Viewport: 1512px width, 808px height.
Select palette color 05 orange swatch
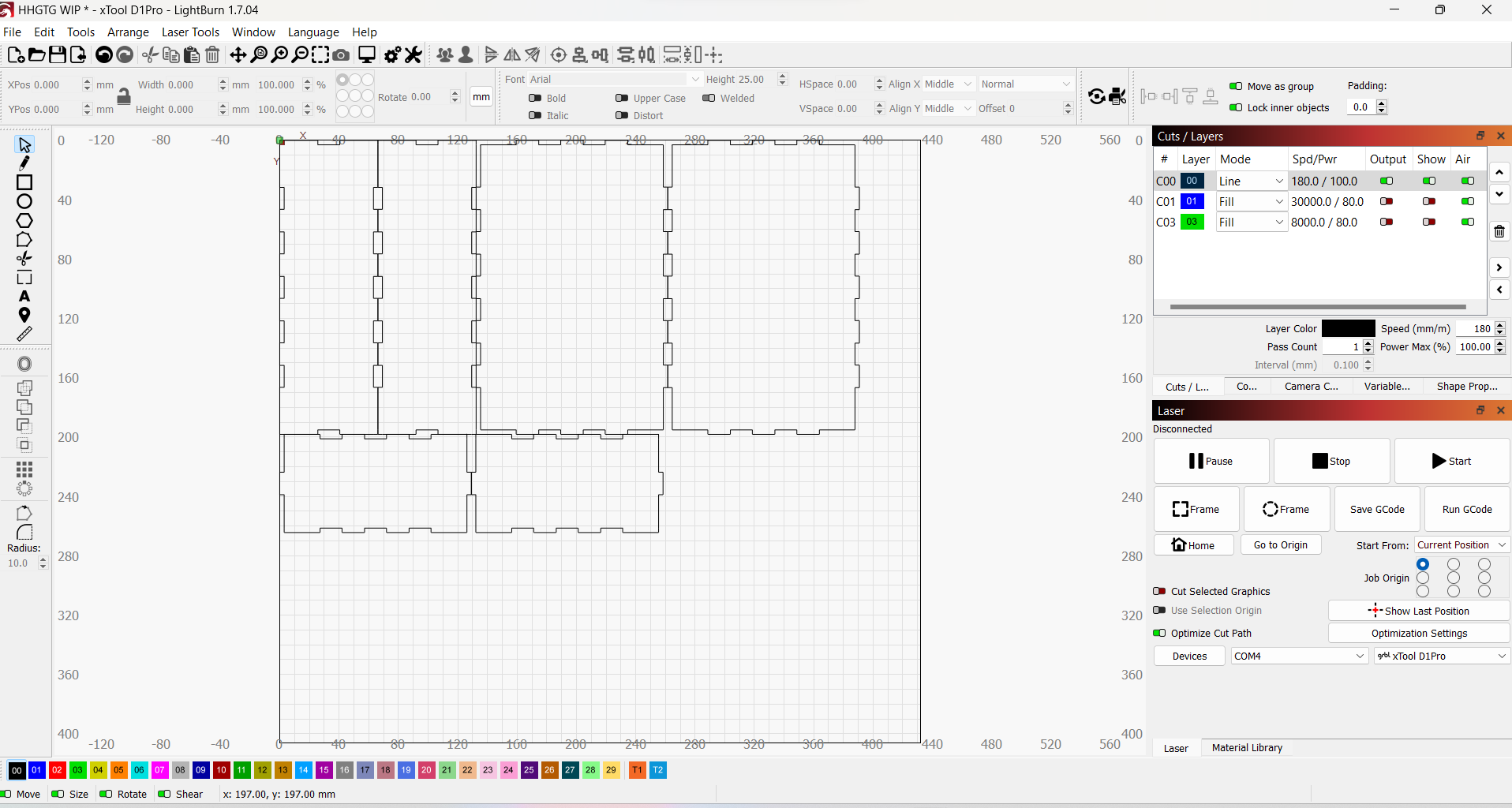point(118,770)
